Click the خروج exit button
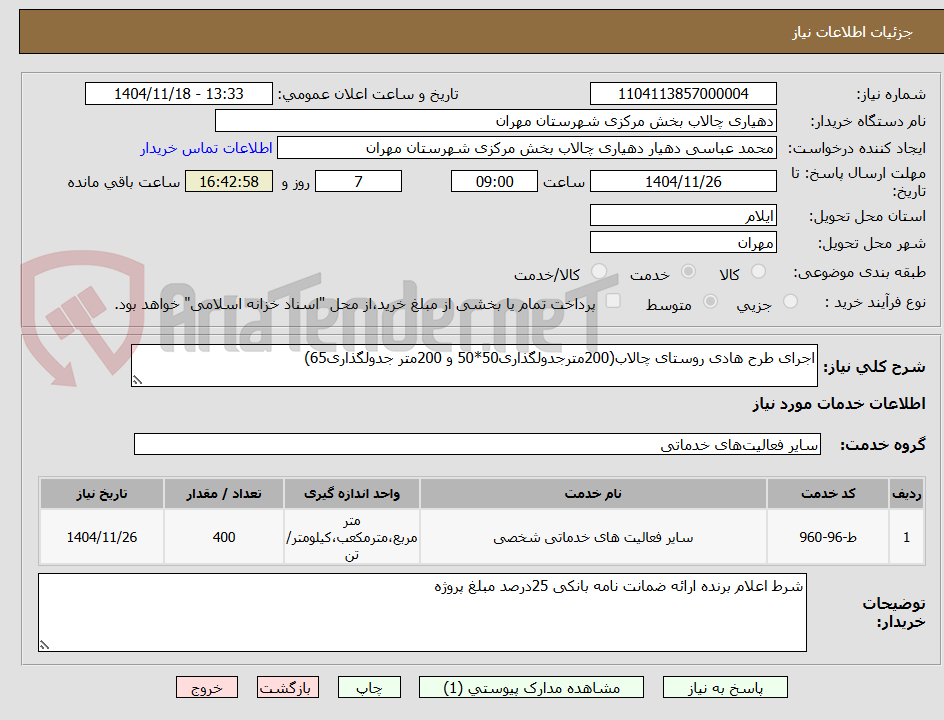 point(207,687)
